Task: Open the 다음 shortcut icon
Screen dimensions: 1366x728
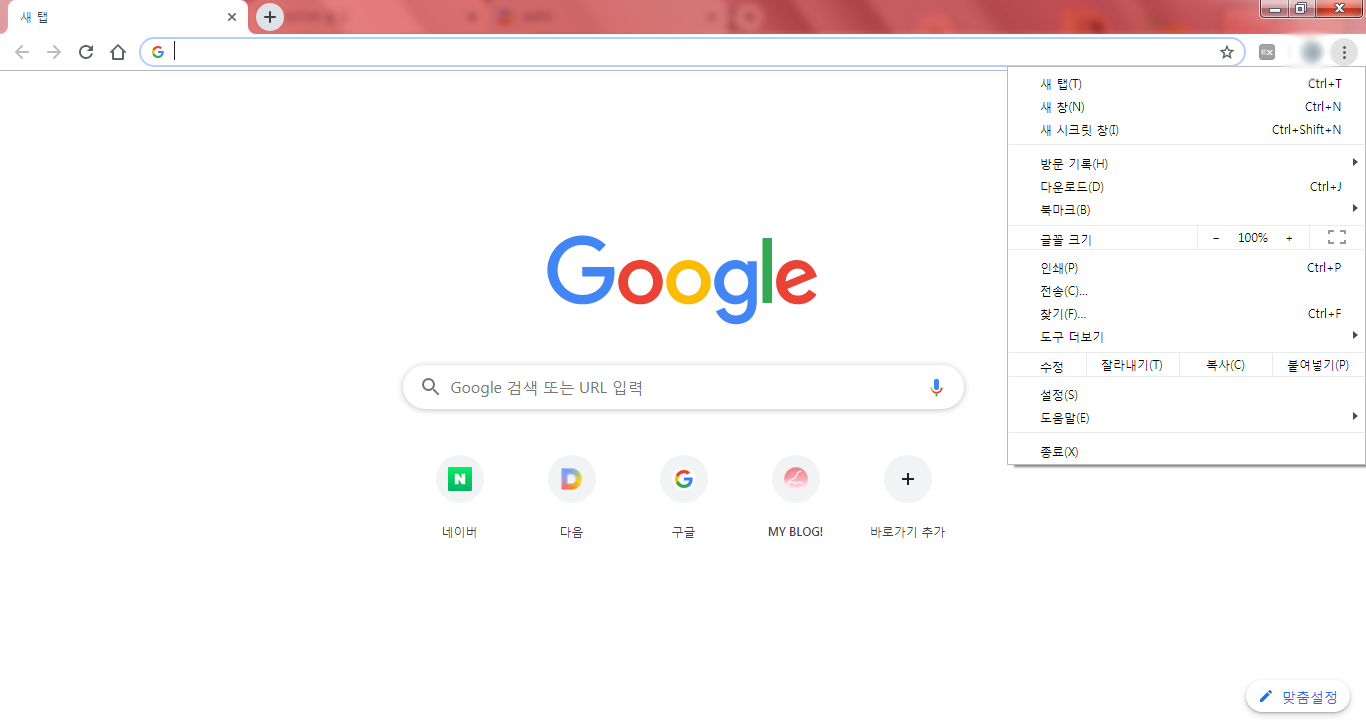Action: click(572, 479)
